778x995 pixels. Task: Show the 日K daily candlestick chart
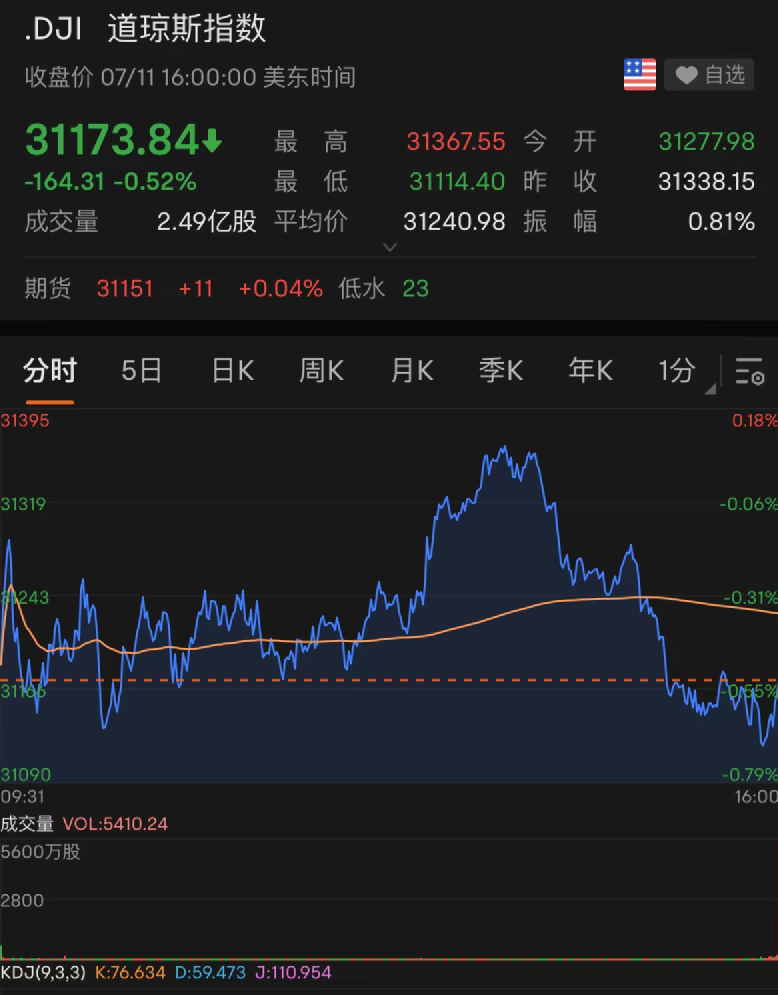(x=232, y=371)
